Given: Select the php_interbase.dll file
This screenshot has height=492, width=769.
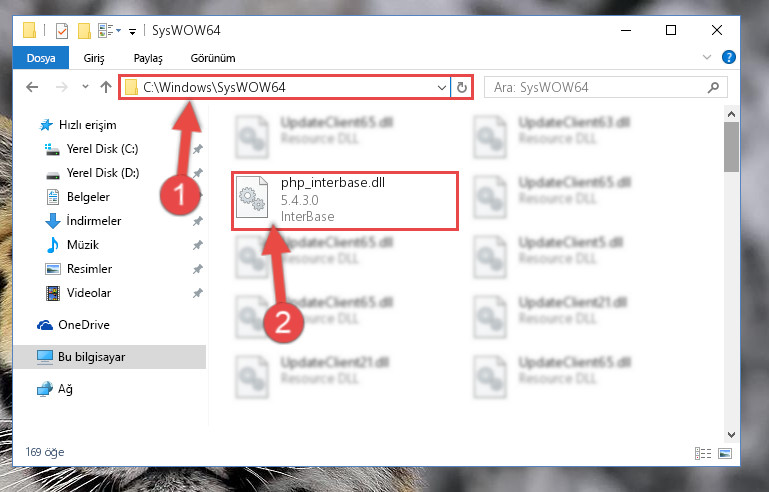Looking at the screenshot, I should (x=345, y=201).
